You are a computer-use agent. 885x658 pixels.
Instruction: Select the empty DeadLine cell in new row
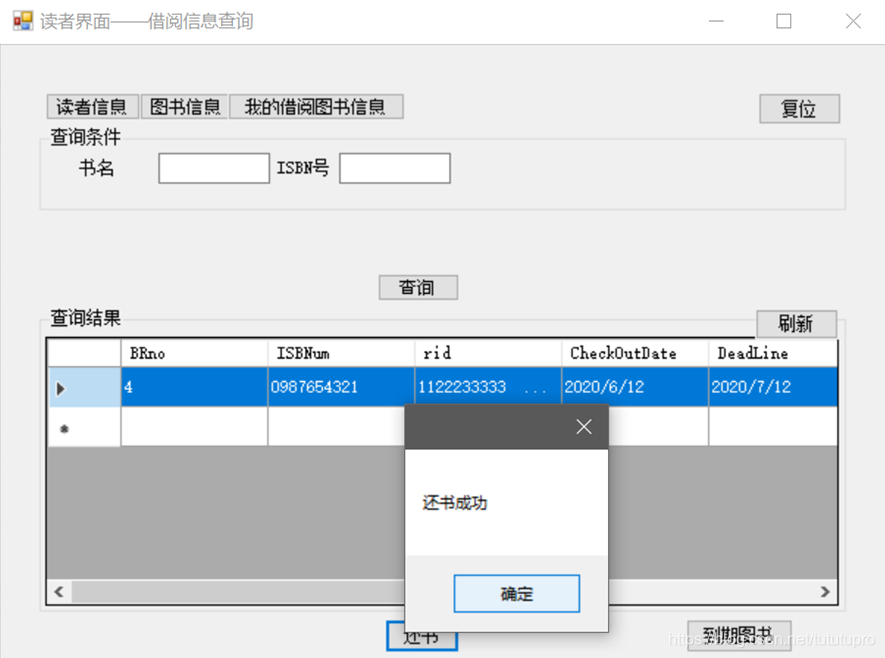[x=772, y=427]
